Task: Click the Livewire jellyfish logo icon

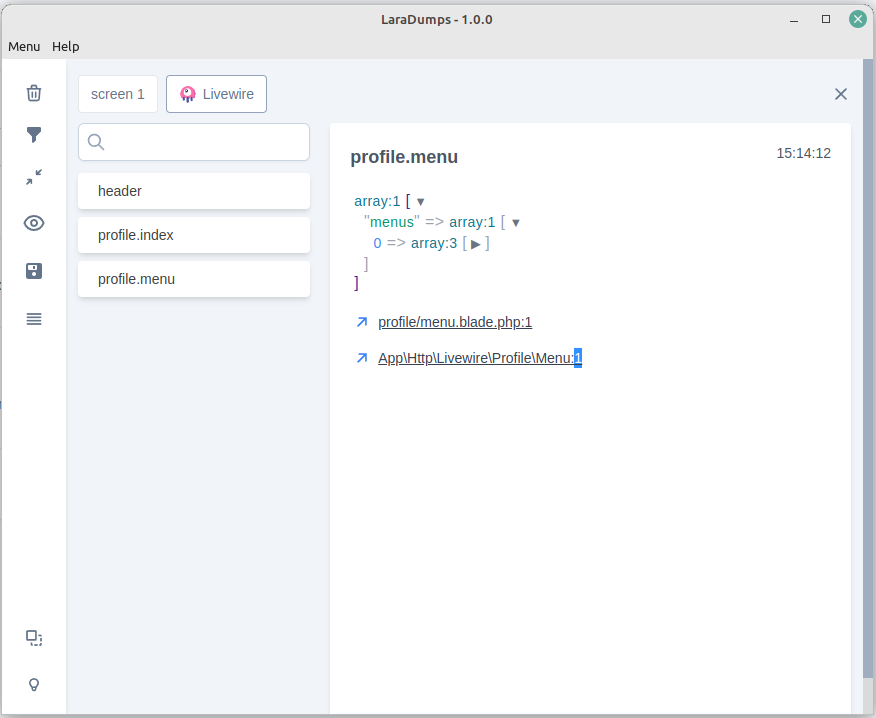Action: [188, 94]
